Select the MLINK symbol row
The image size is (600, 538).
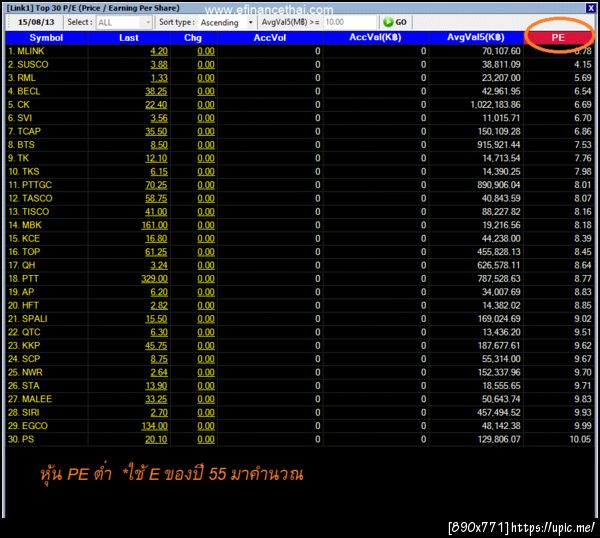point(300,51)
